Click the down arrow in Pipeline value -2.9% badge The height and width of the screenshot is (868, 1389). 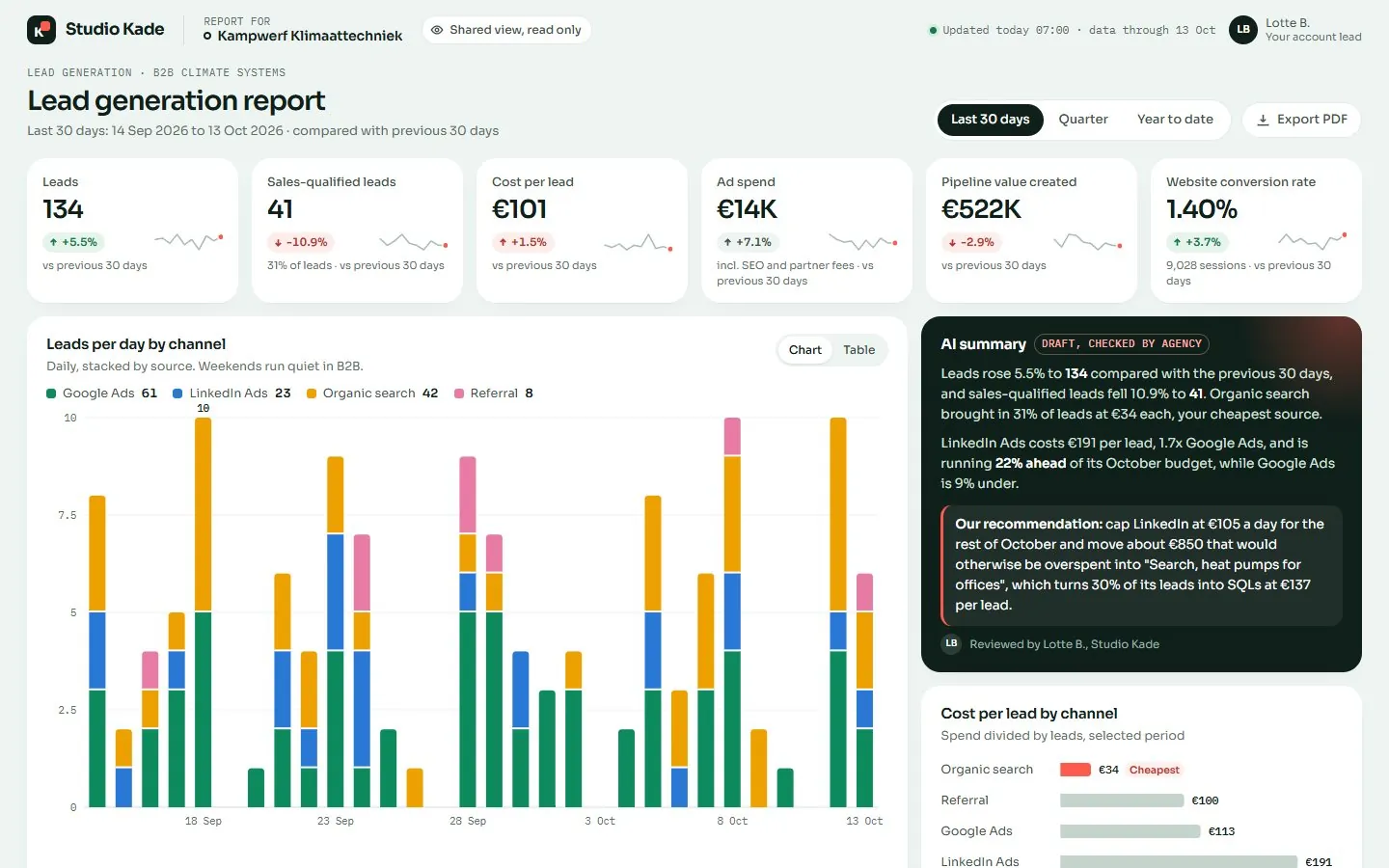[952, 242]
